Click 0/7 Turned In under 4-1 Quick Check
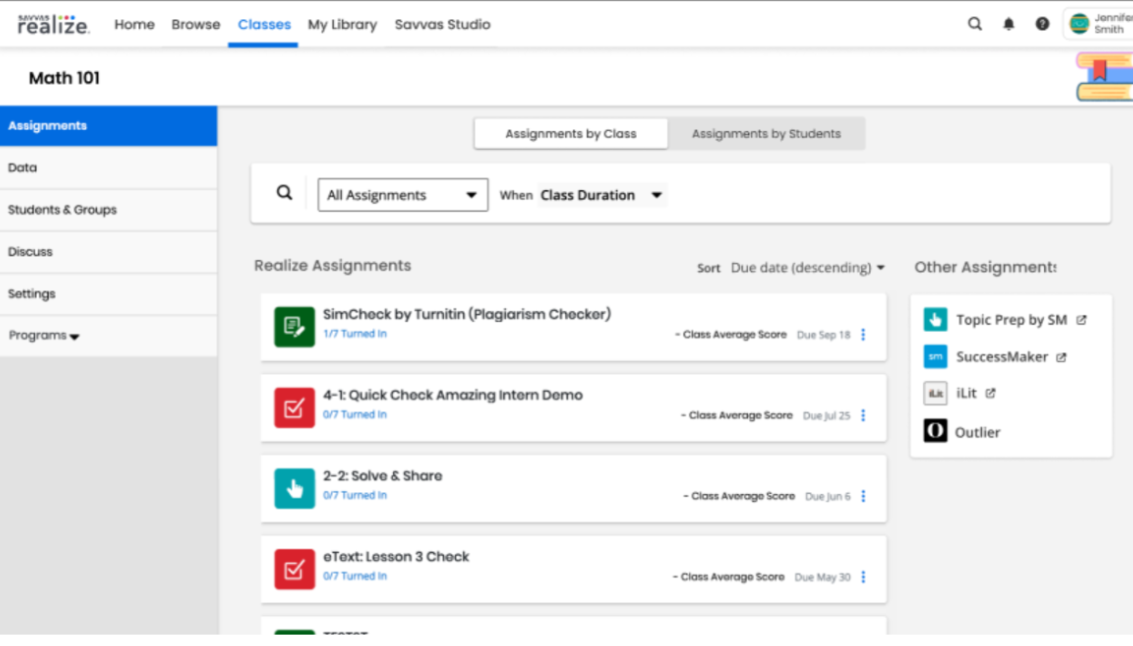This screenshot has height=646, width=1133. point(355,415)
